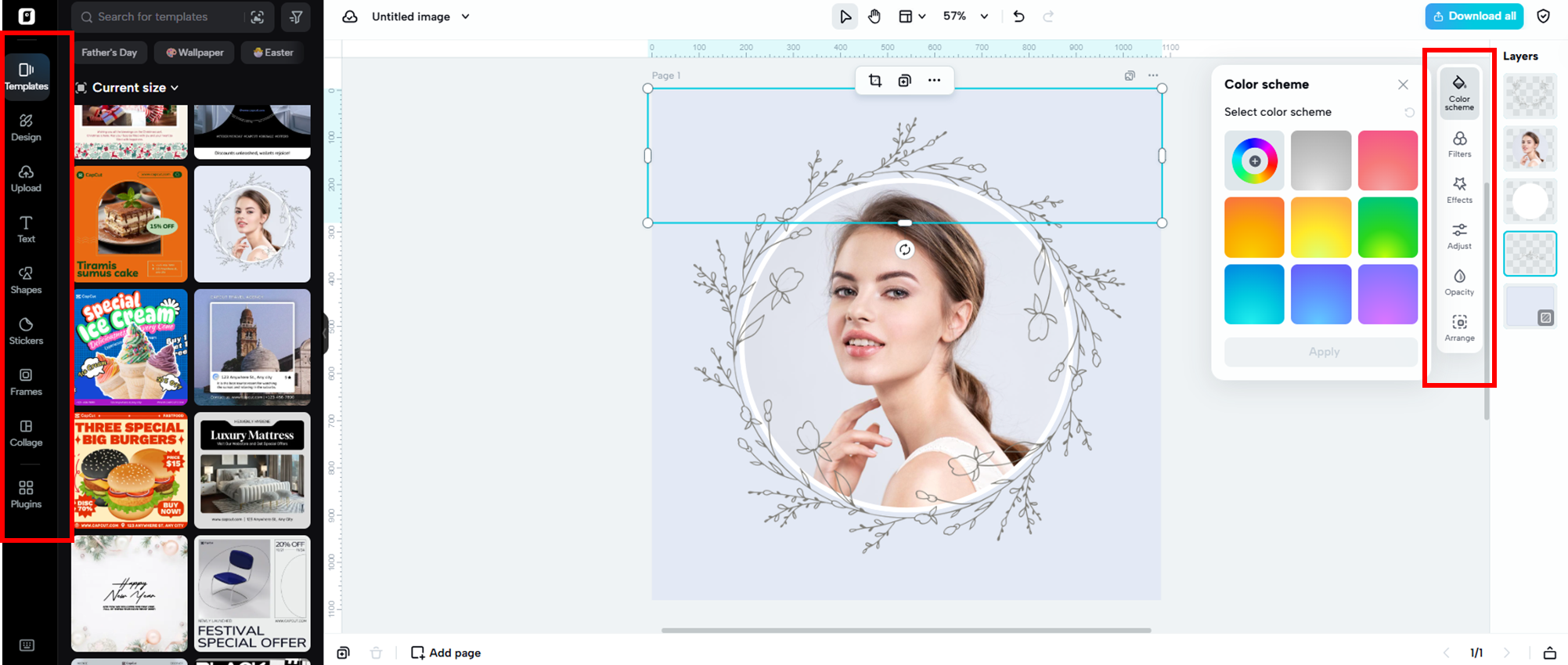Viewport: 1568px width, 665px height.
Task: Close the Color scheme panel
Action: click(1403, 85)
